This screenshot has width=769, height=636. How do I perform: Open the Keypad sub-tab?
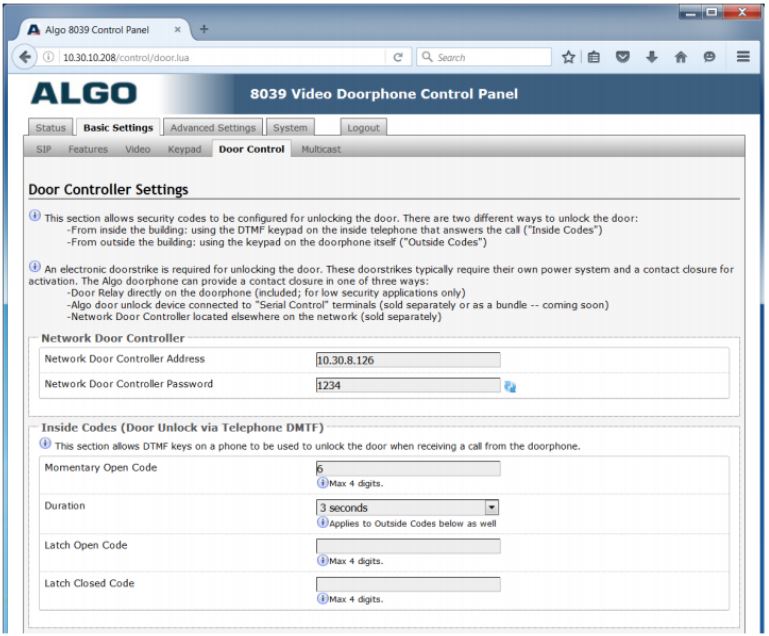[x=184, y=149]
